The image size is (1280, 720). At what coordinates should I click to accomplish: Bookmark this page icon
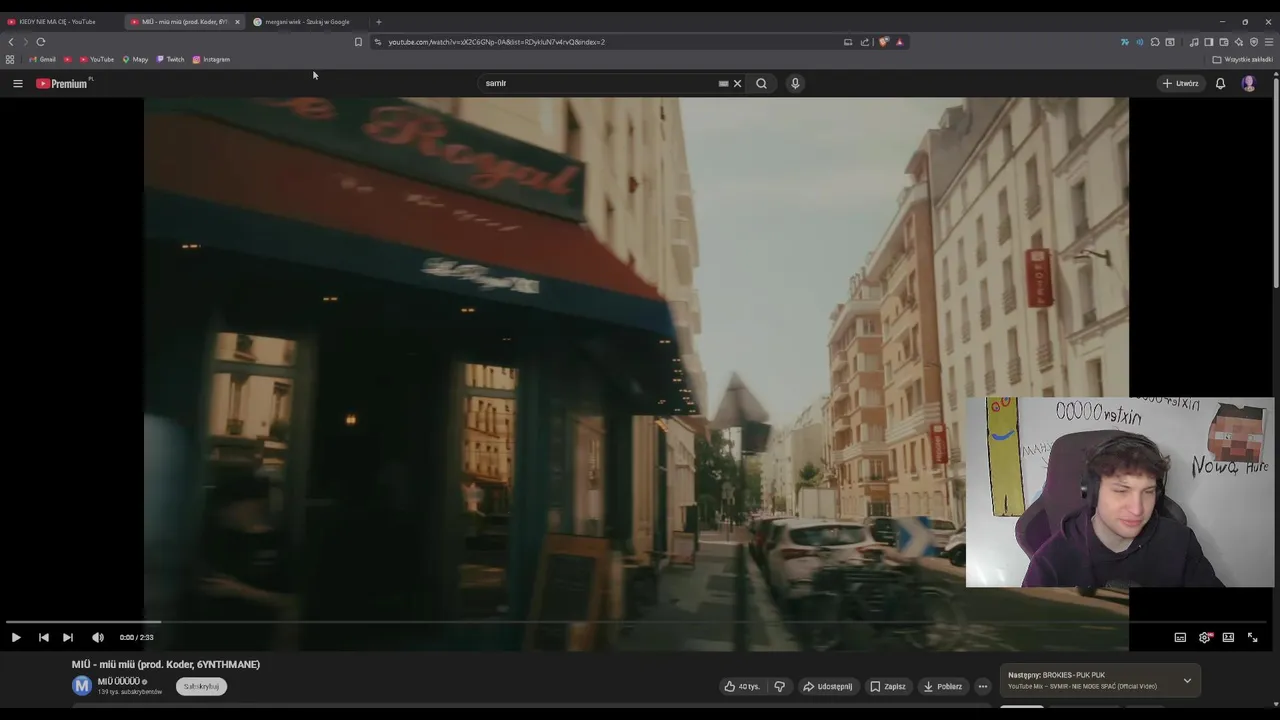[358, 42]
